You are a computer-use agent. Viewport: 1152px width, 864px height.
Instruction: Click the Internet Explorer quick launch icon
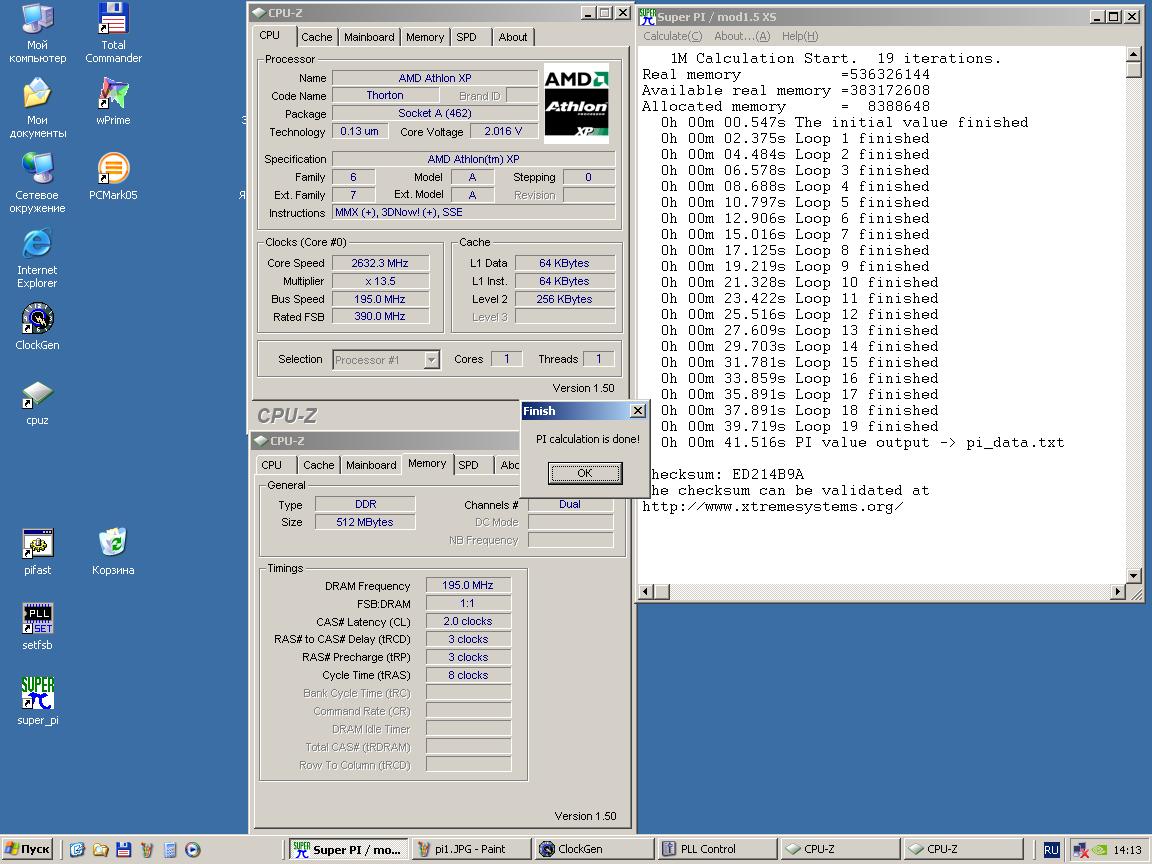pos(77,849)
